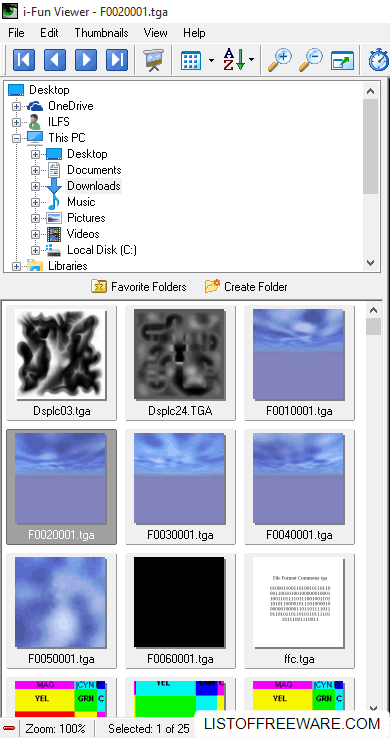
Task: Select the root Desktop tree item
Action: pos(49,90)
